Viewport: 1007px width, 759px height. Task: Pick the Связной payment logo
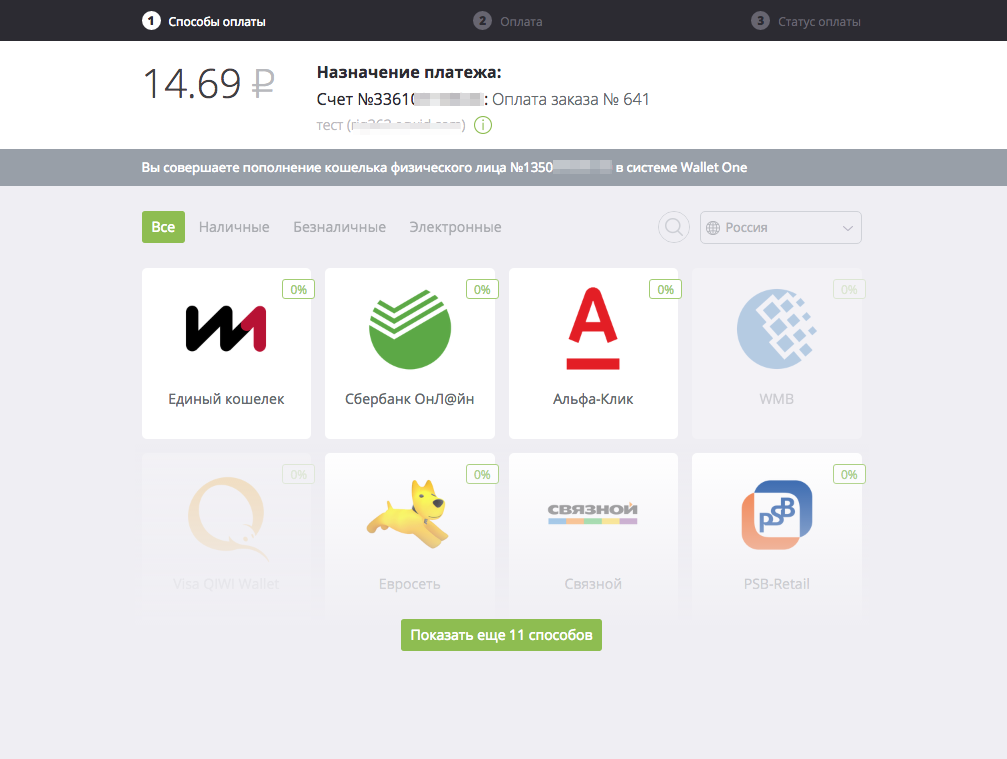pyautogui.click(x=593, y=513)
